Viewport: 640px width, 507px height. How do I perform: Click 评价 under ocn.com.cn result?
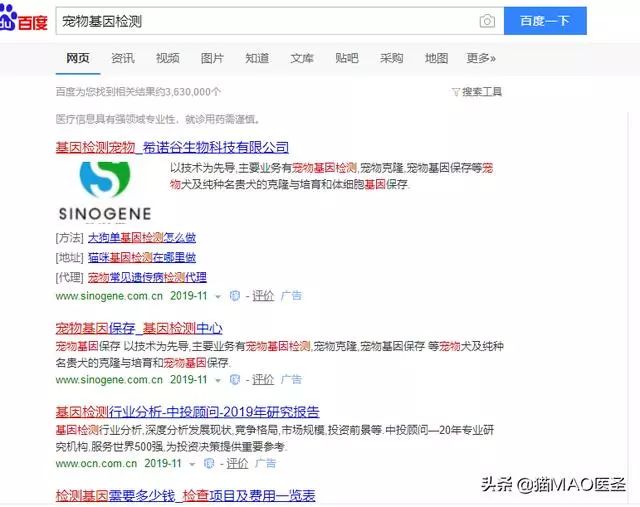click(x=237, y=463)
